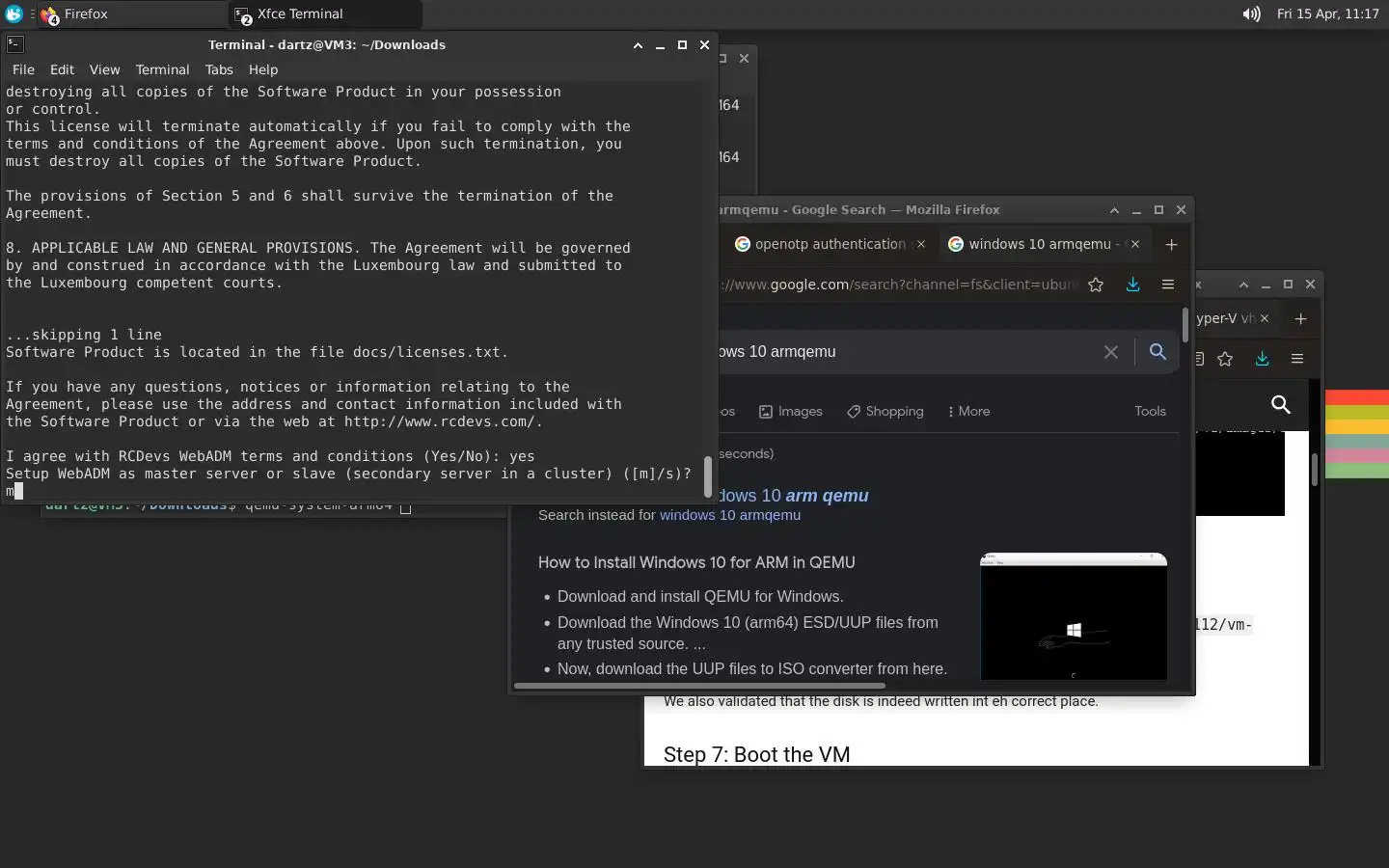Open Downloads in the back Firefox window
Viewport: 1389px width, 868px height.
coord(1262,359)
